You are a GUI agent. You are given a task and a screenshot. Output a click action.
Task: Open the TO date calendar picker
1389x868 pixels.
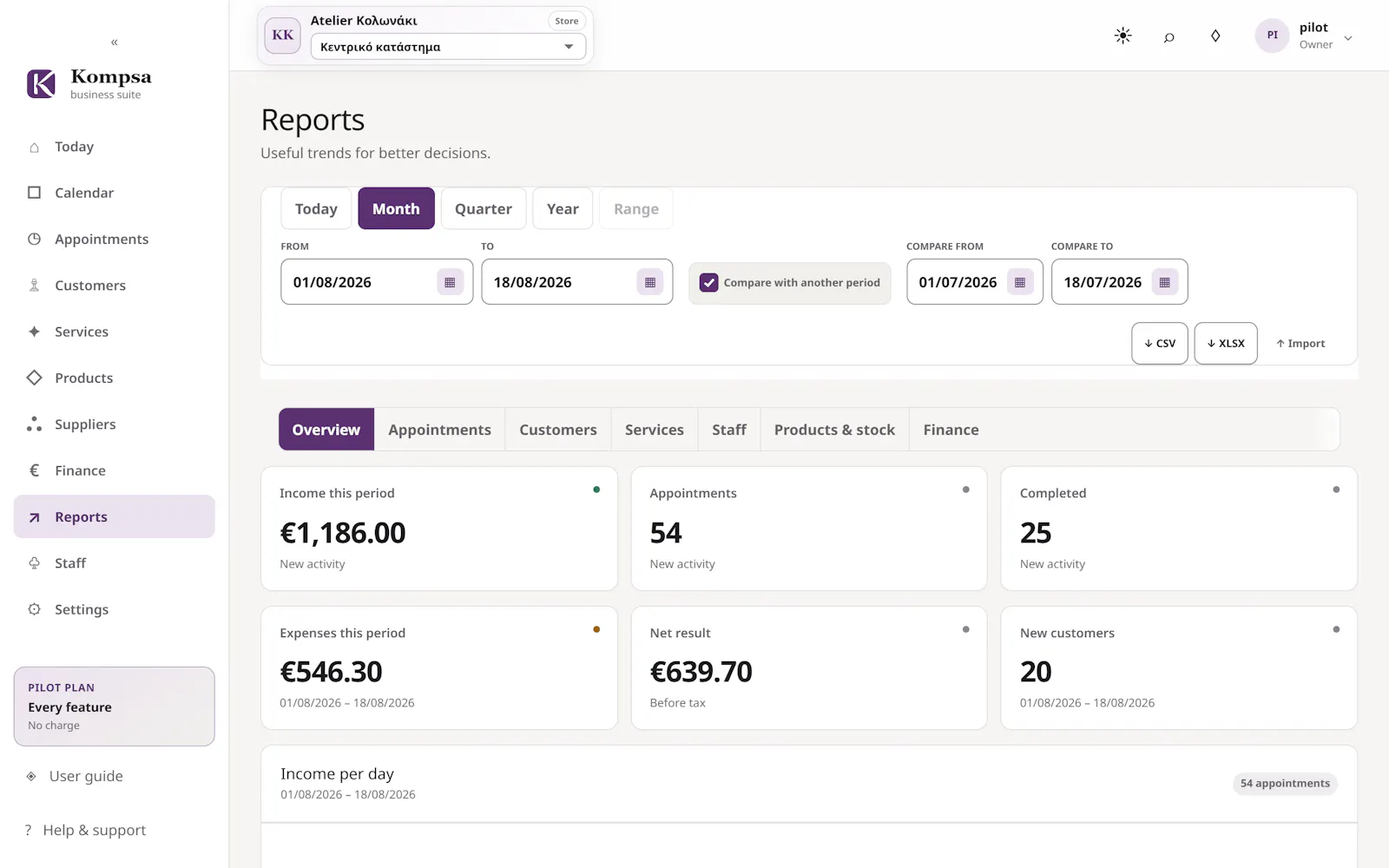650,282
